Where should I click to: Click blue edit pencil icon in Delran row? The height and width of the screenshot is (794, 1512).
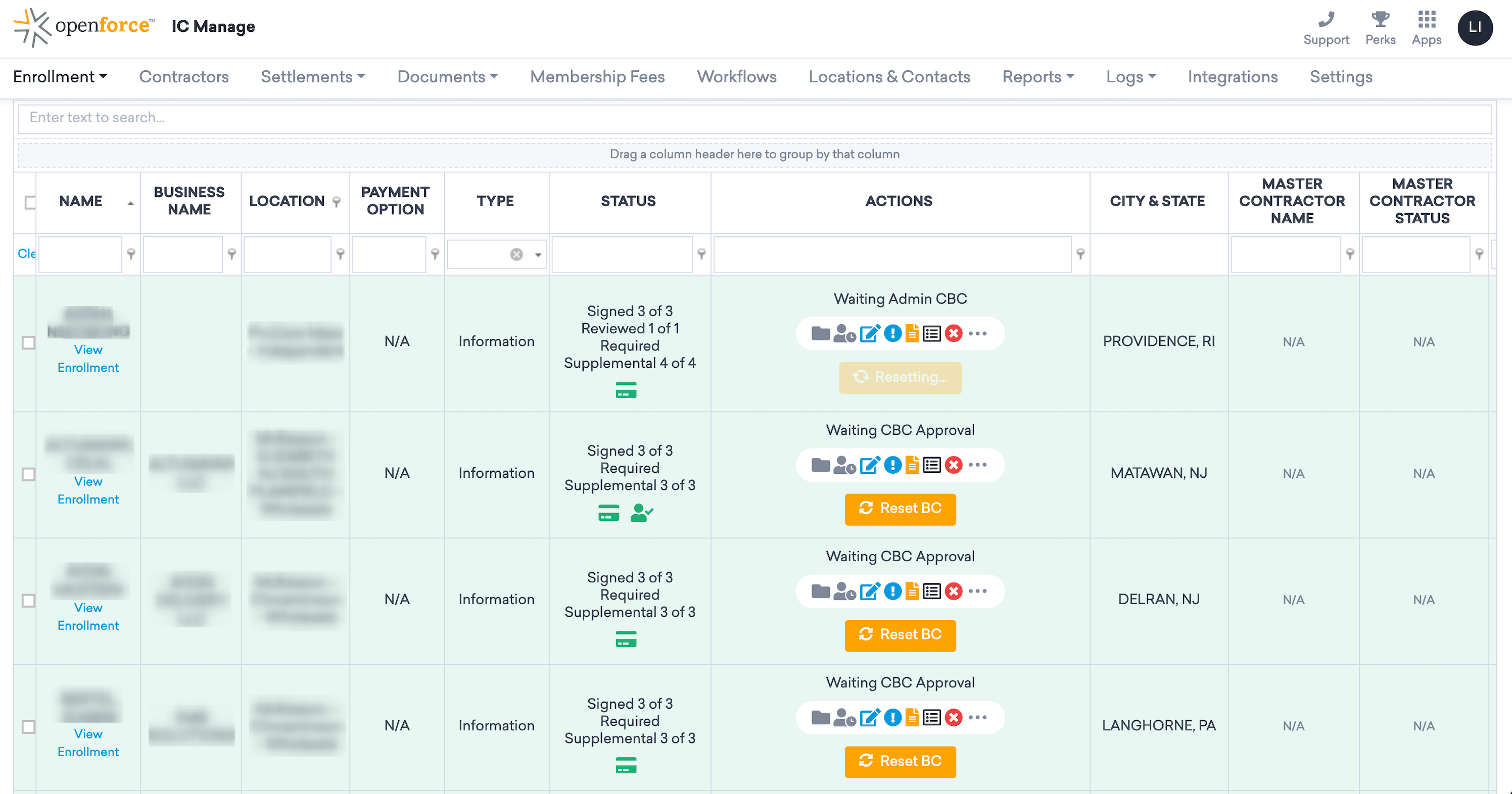click(x=869, y=591)
